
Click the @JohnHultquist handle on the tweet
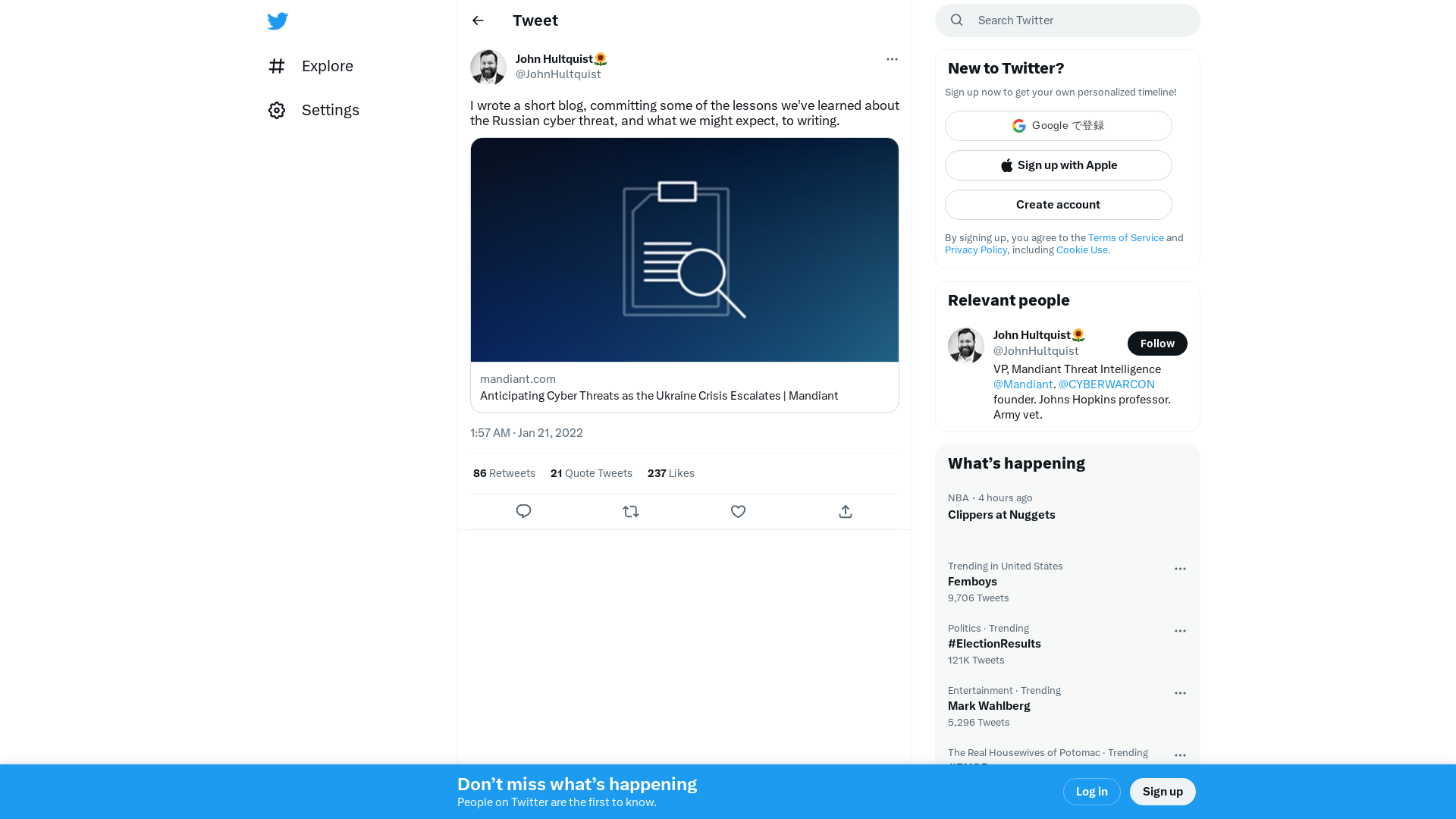tap(558, 74)
